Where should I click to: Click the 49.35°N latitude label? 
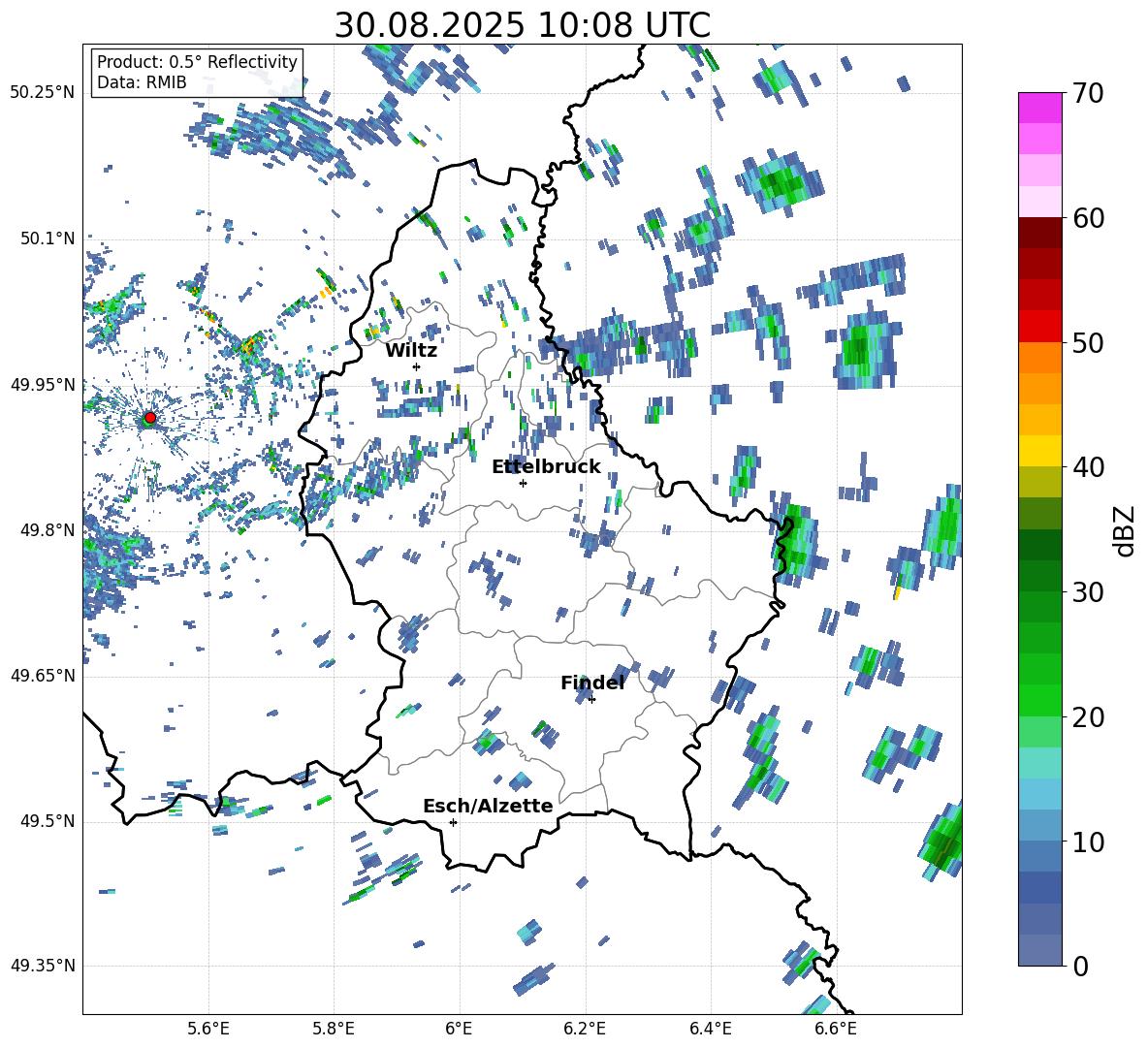point(43,966)
